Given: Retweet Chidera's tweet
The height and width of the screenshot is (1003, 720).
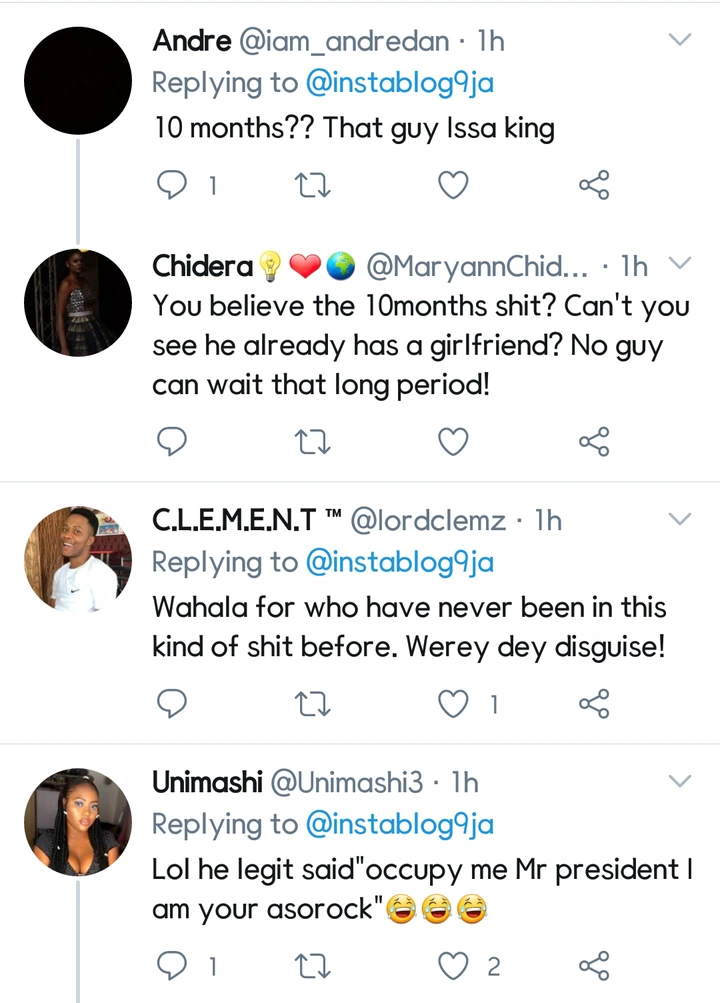Looking at the screenshot, I should [315, 441].
